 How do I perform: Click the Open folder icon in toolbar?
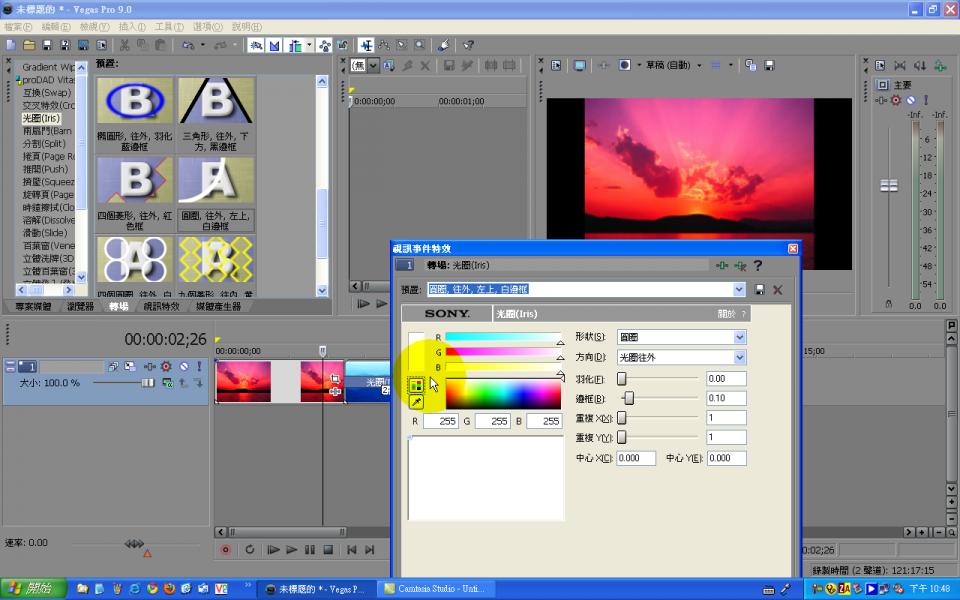tap(29, 45)
